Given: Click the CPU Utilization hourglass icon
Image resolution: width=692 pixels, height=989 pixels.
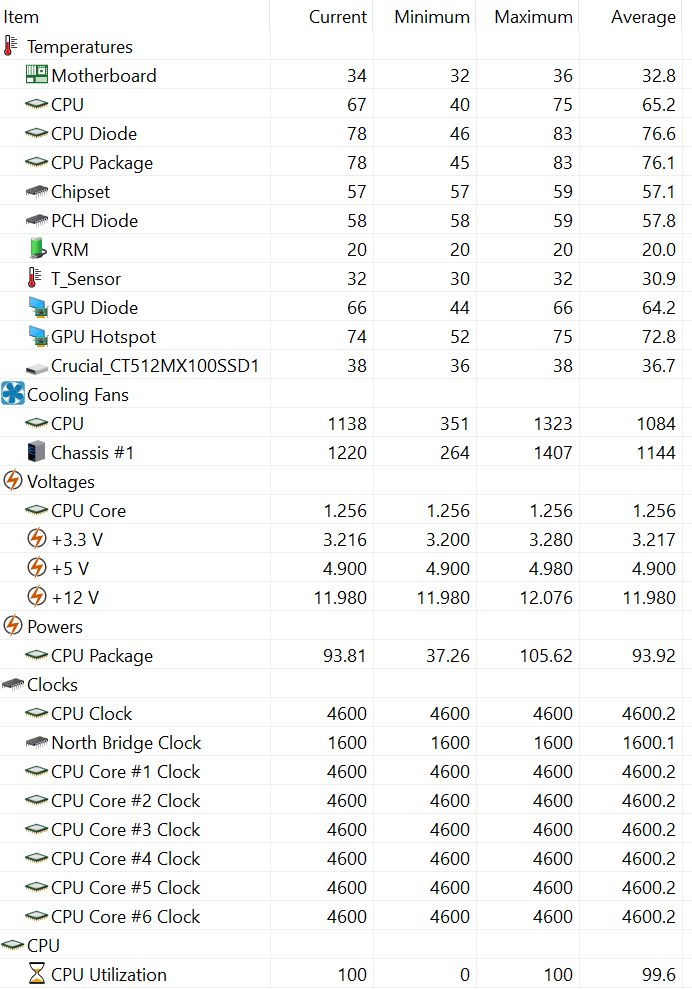Looking at the screenshot, I should click(x=36, y=974).
